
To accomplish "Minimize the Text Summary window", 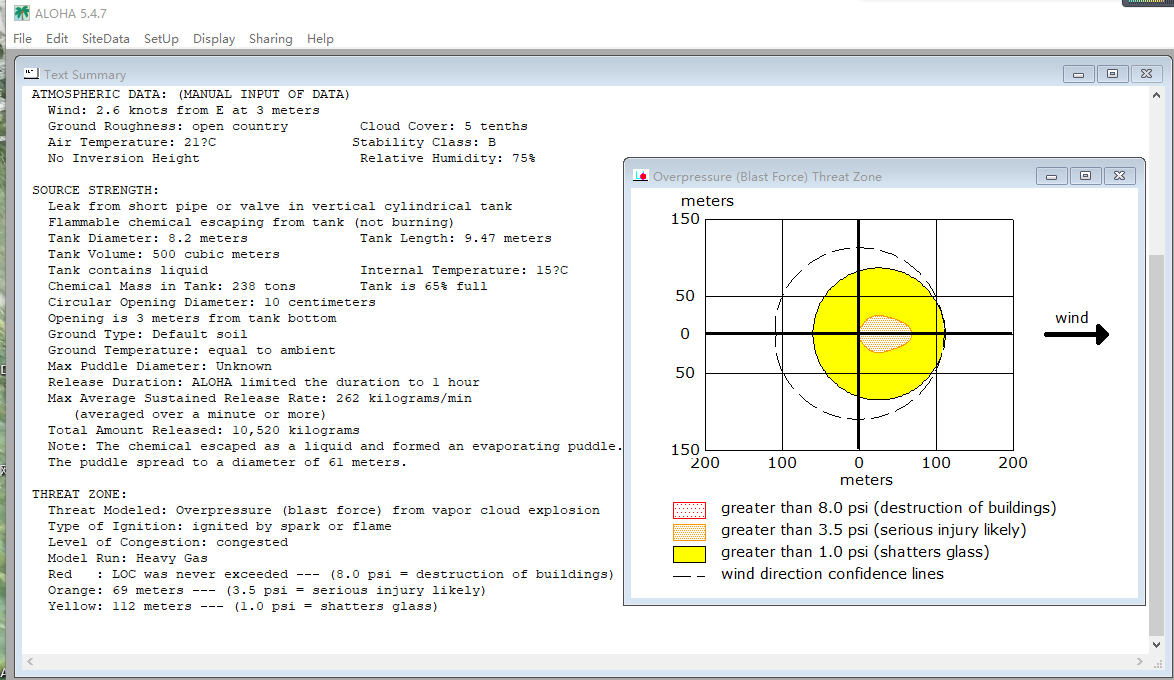I will pos(1078,74).
